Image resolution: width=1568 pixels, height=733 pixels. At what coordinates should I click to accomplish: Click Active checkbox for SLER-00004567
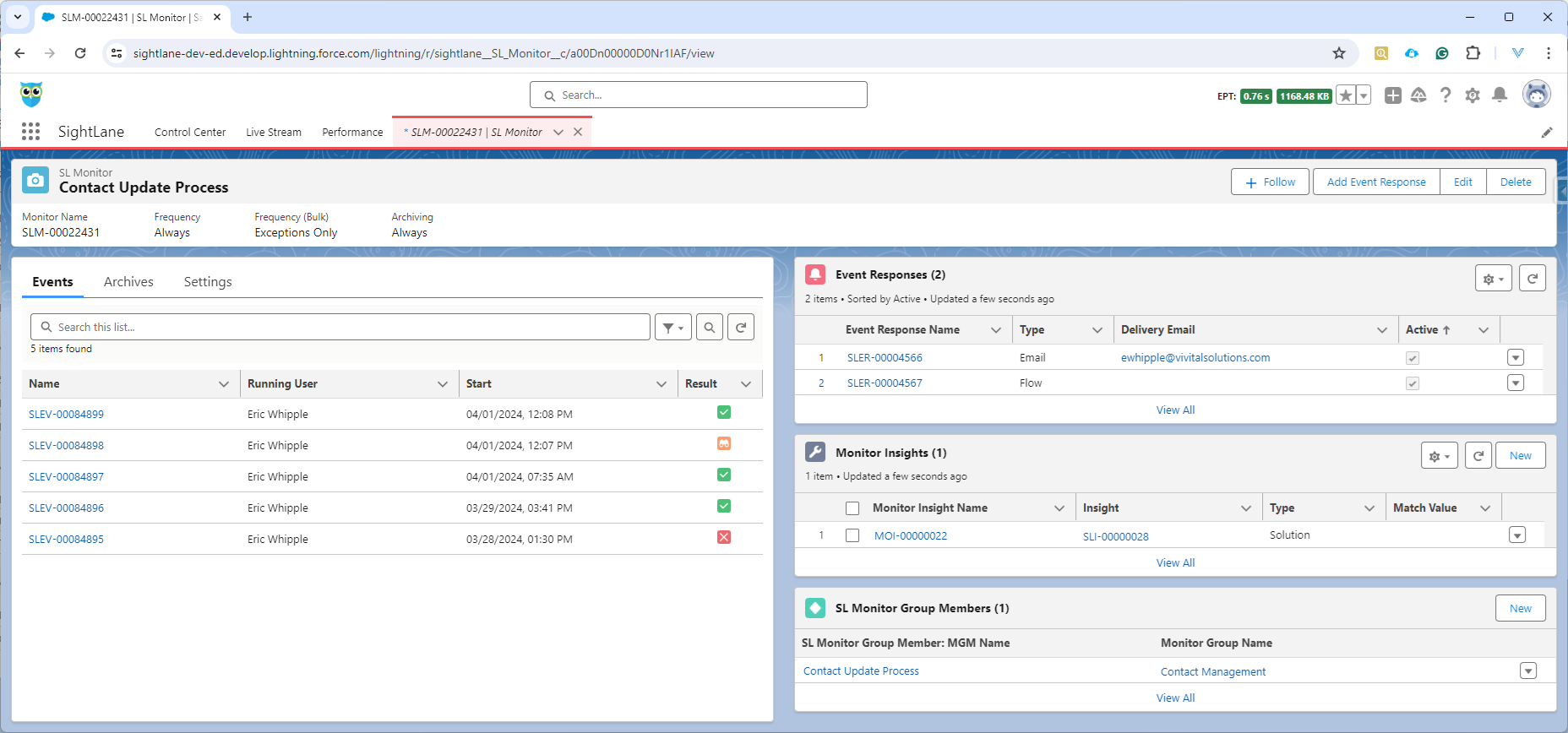(1413, 383)
